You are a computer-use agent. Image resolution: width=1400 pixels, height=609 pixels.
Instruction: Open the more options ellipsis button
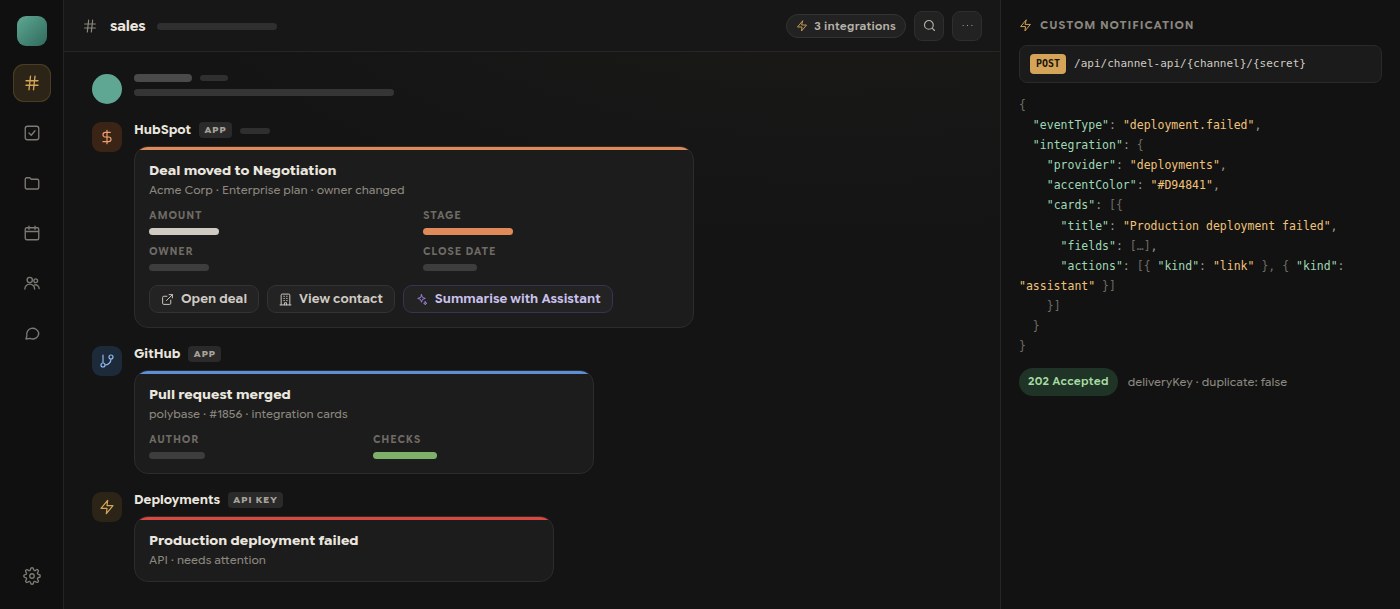(x=967, y=26)
